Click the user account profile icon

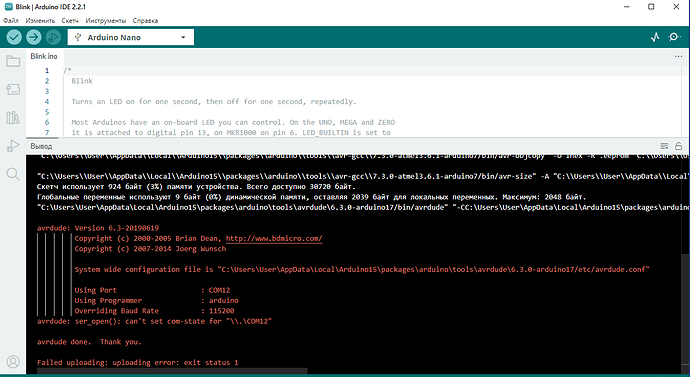tap(13, 362)
